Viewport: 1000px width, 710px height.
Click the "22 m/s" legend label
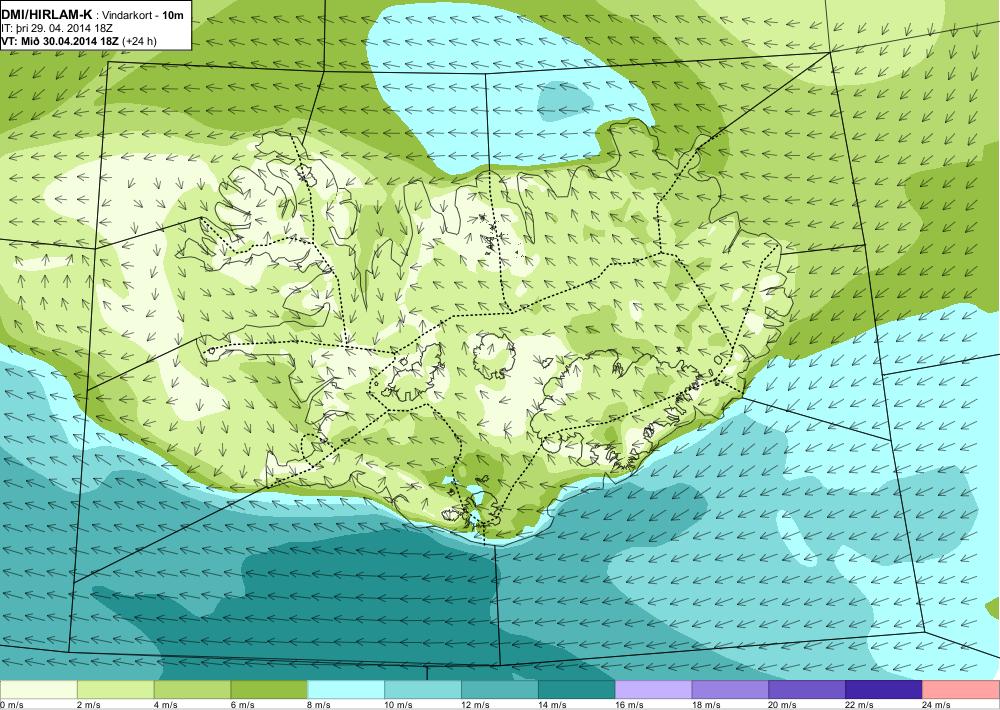[860, 705]
